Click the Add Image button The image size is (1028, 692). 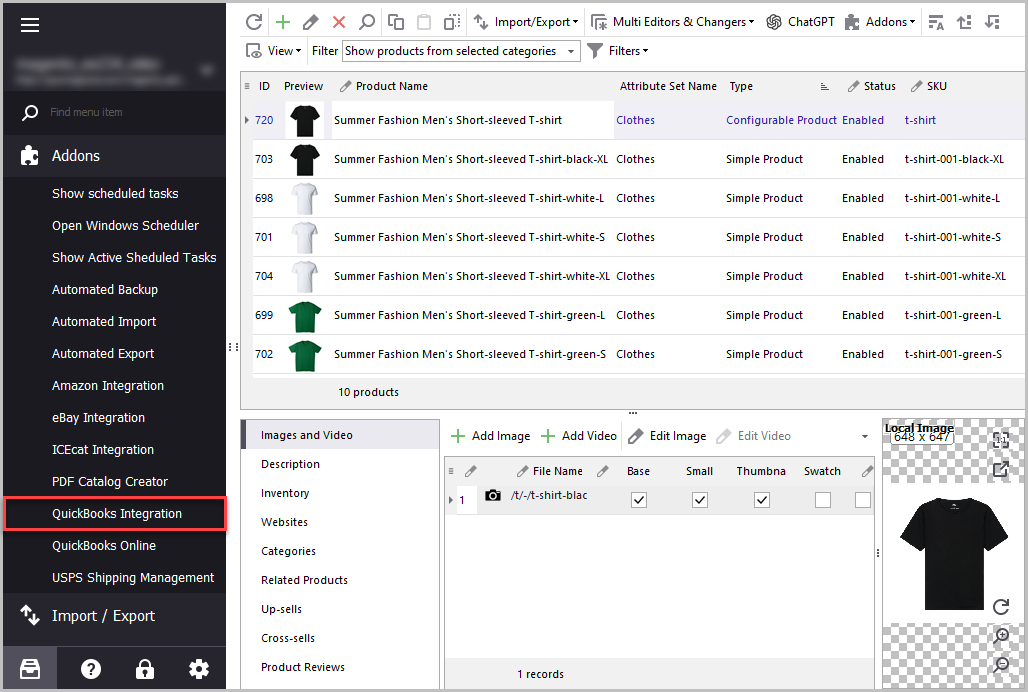click(x=490, y=436)
